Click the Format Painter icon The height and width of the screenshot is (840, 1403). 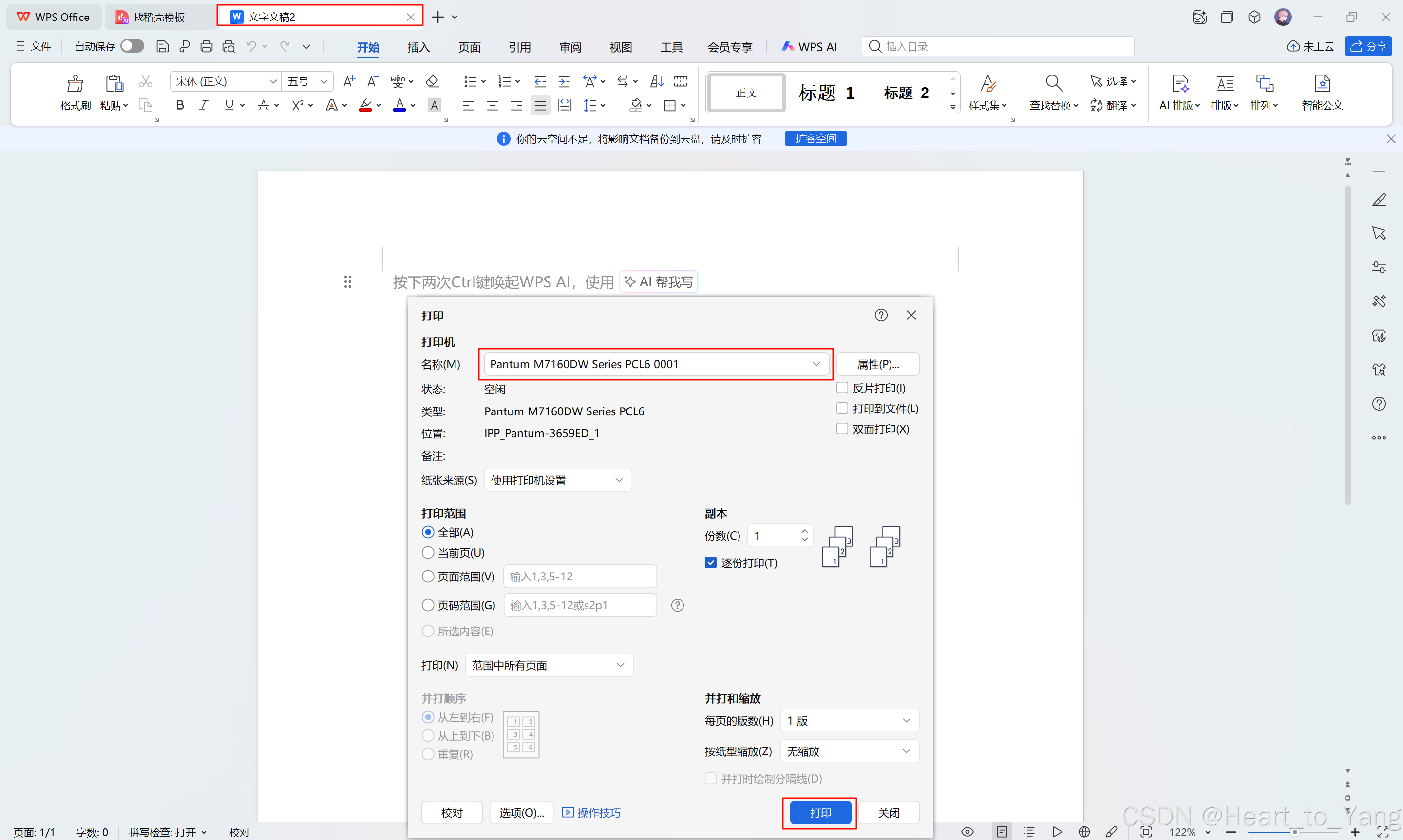coord(75,84)
